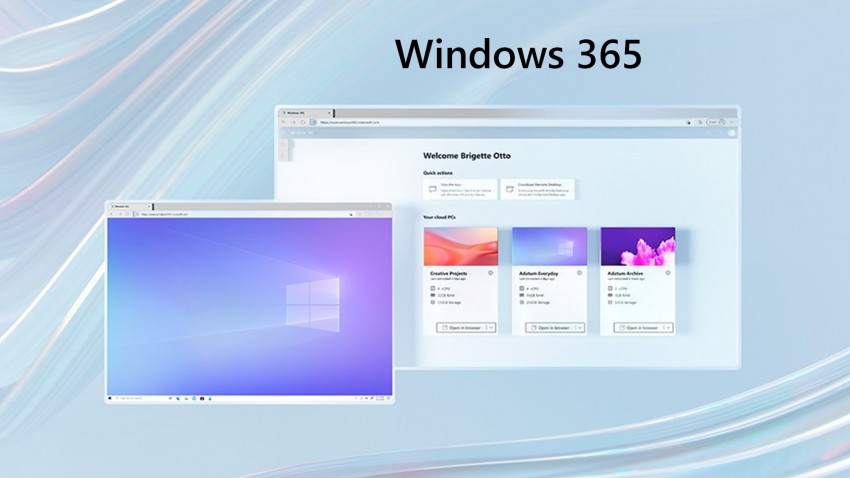Click the Take the tour card icon
The width and height of the screenshot is (850, 478).
pyautogui.click(x=433, y=189)
